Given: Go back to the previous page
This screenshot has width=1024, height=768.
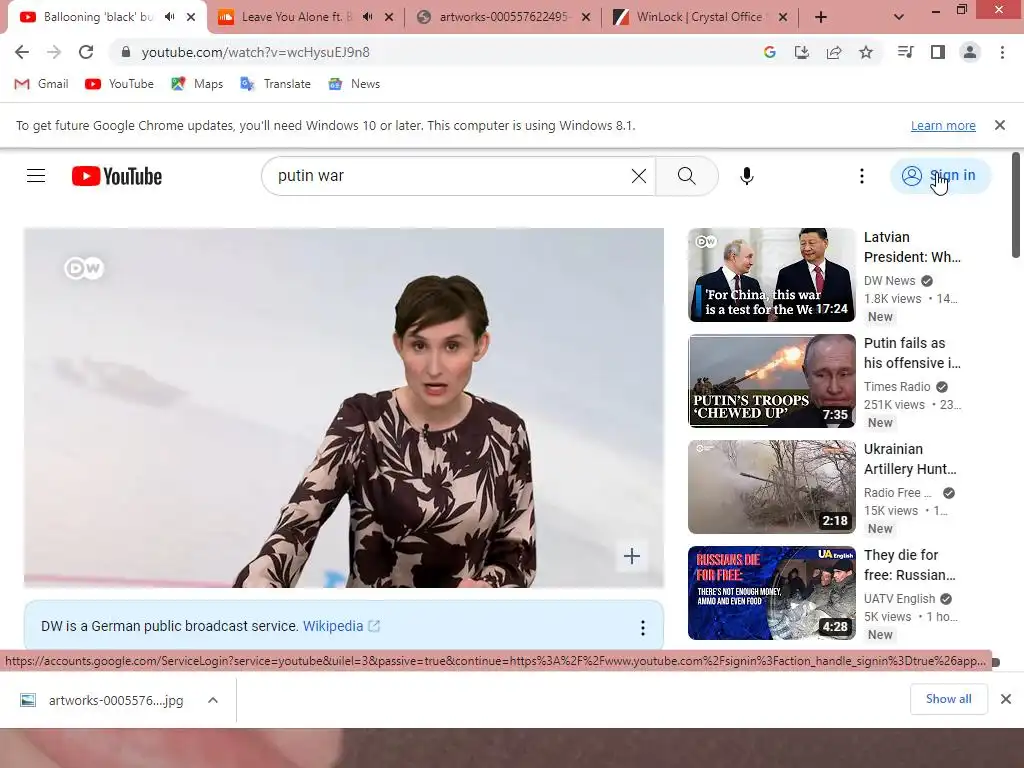Looking at the screenshot, I should point(22,52).
